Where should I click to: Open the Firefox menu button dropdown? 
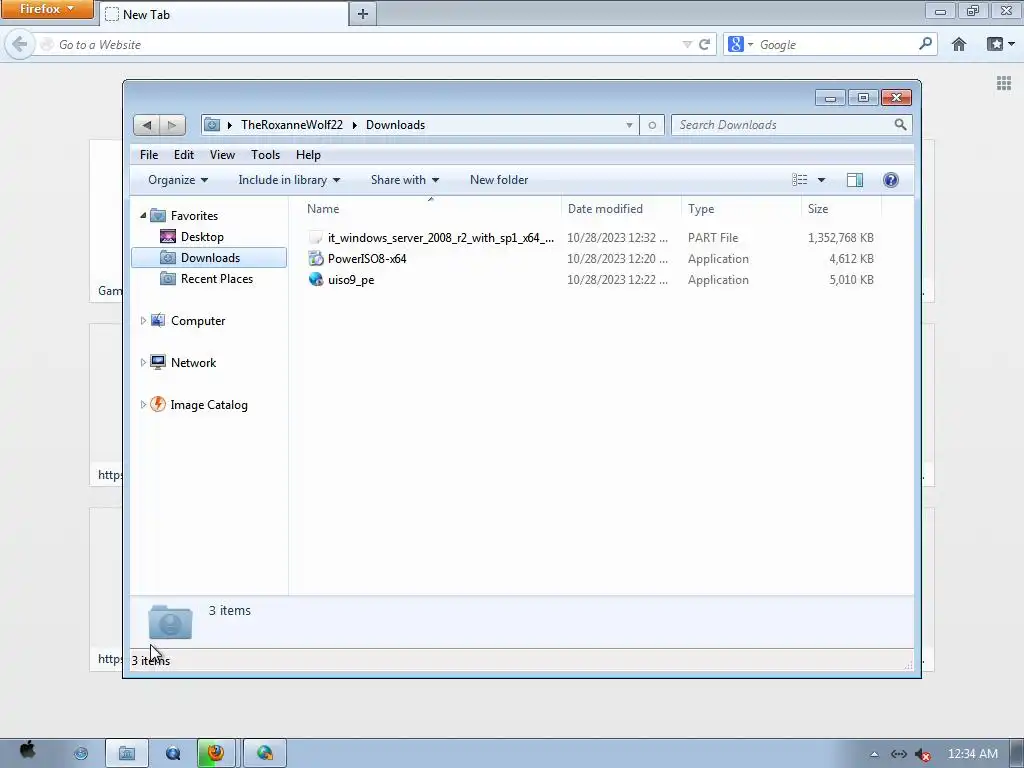point(47,9)
